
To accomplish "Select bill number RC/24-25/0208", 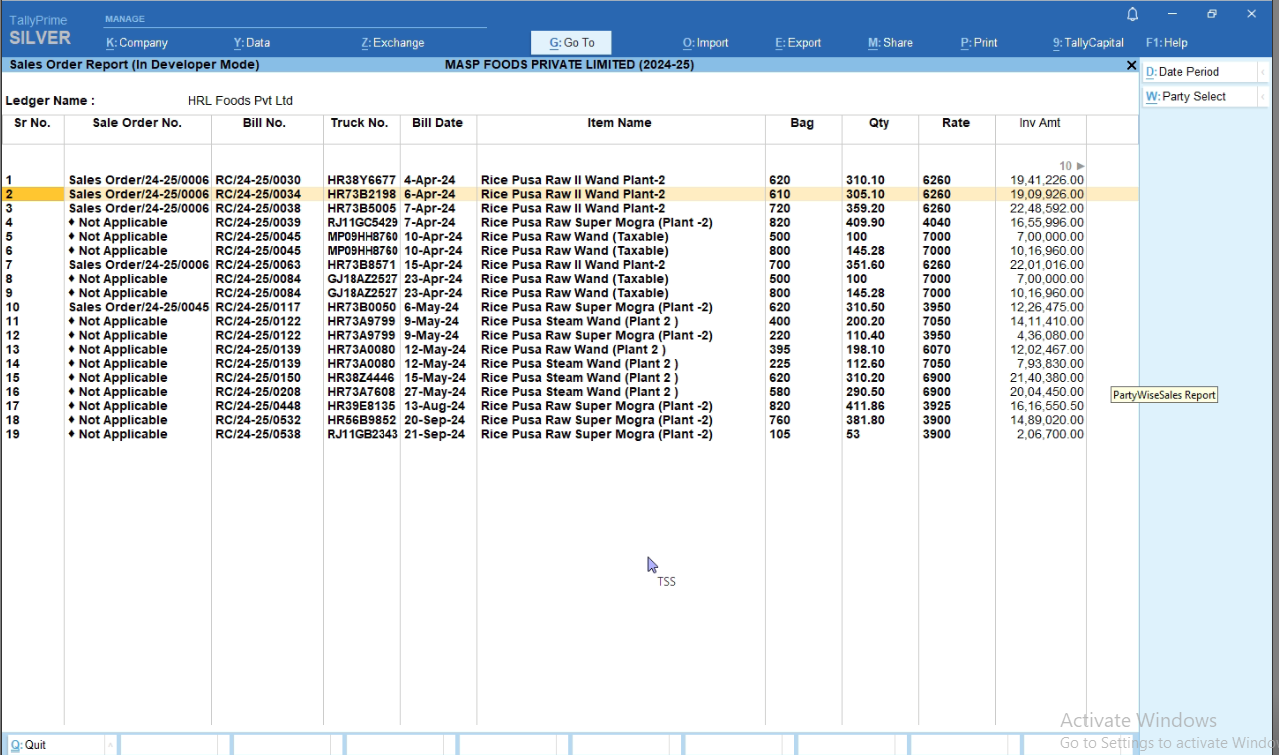I will click(258, 392).
